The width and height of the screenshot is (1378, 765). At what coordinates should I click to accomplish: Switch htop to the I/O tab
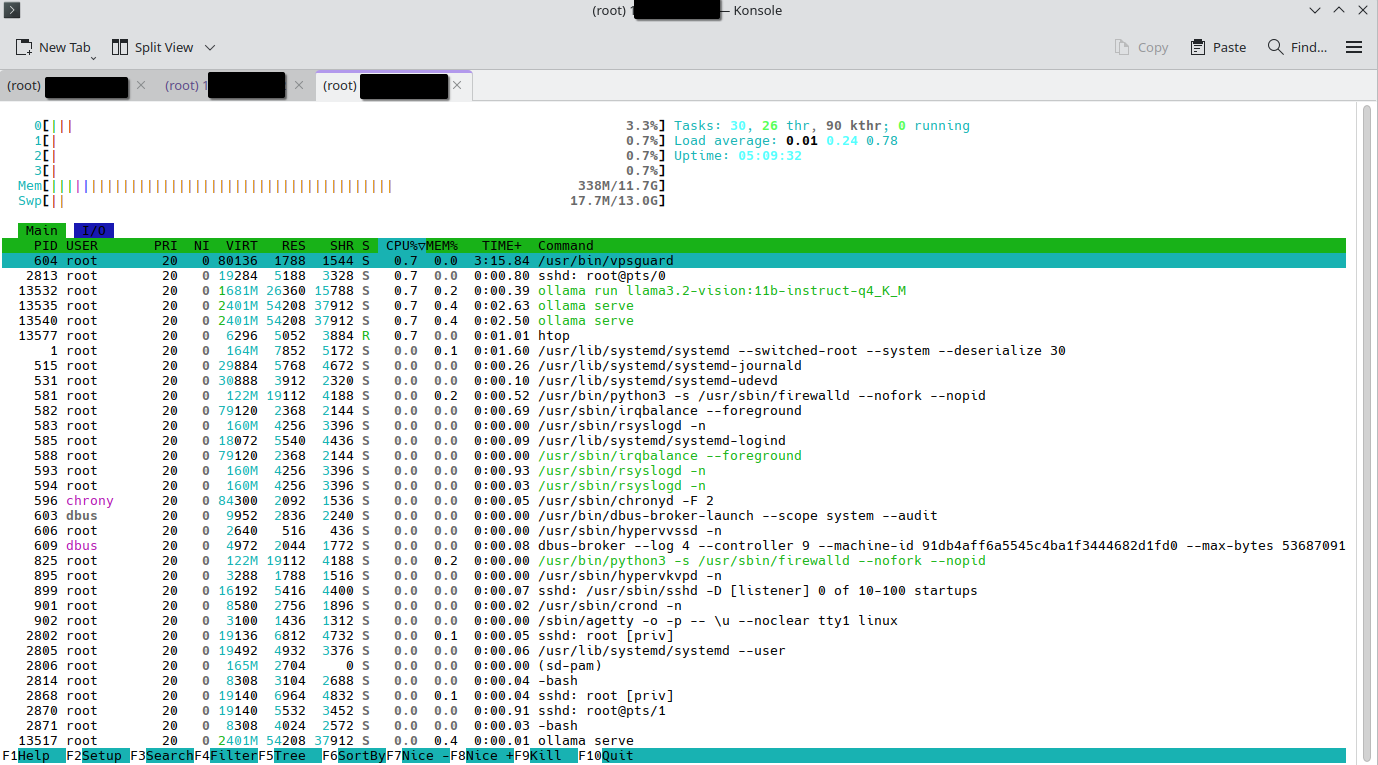(x=94, y=231)
